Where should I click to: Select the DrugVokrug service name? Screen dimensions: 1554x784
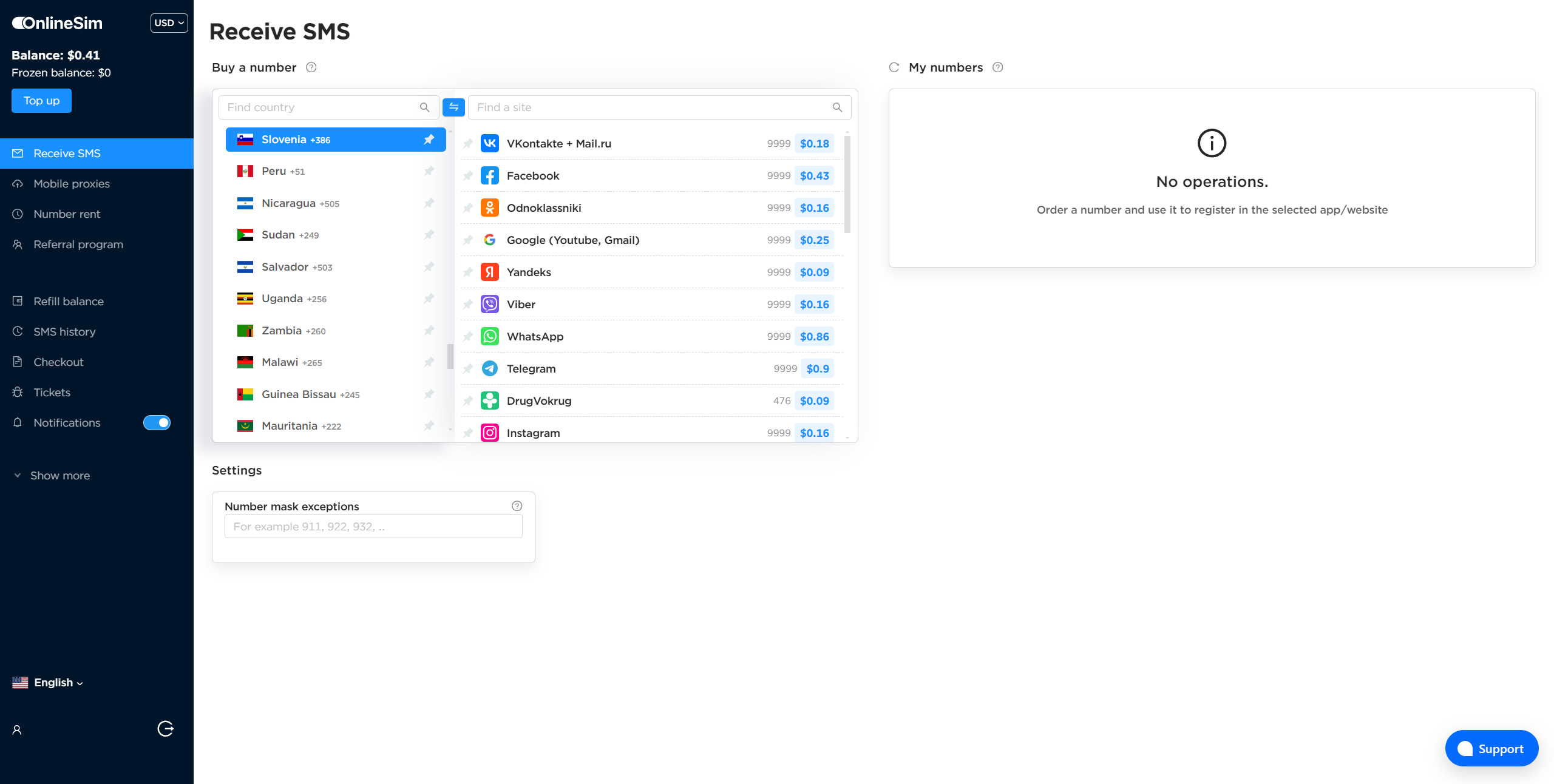click(x=539, y=401)
